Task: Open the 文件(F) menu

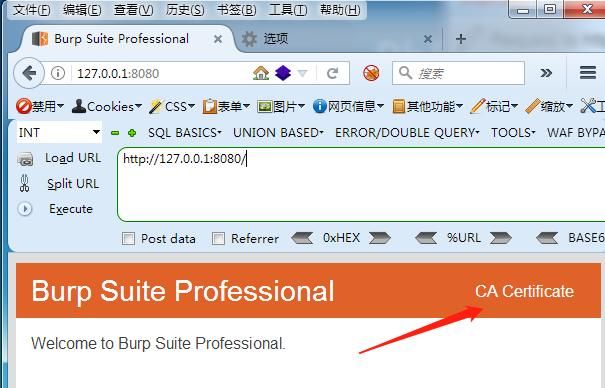Action: (x=32, y=10)
